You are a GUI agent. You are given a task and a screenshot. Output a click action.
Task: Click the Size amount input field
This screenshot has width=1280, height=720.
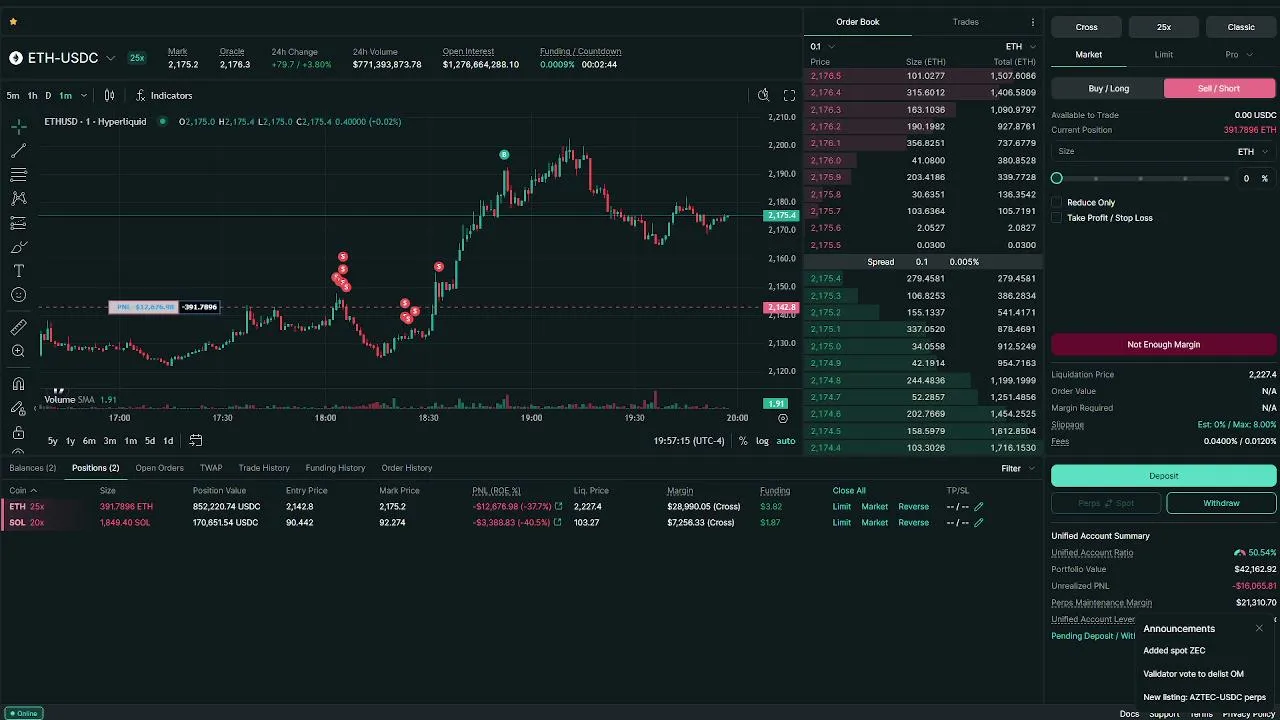click(1144, 151)
